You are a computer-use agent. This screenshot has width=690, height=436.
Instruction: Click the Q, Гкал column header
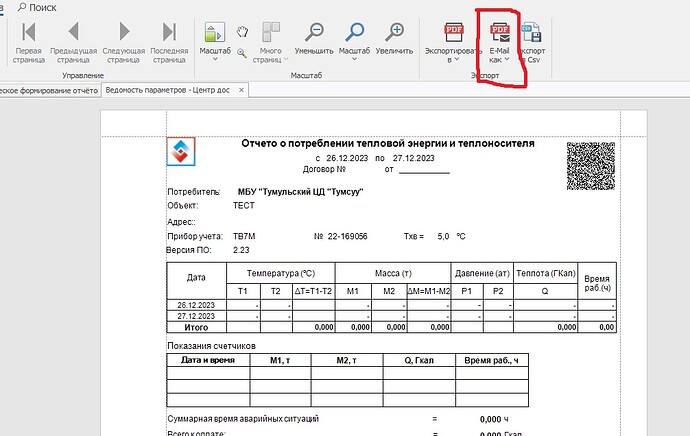(x=419, y=360)
